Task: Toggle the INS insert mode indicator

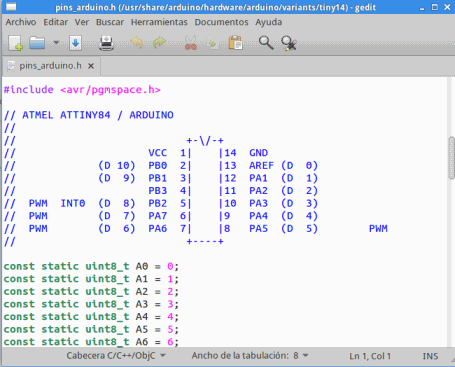Action: pos(430,356)
